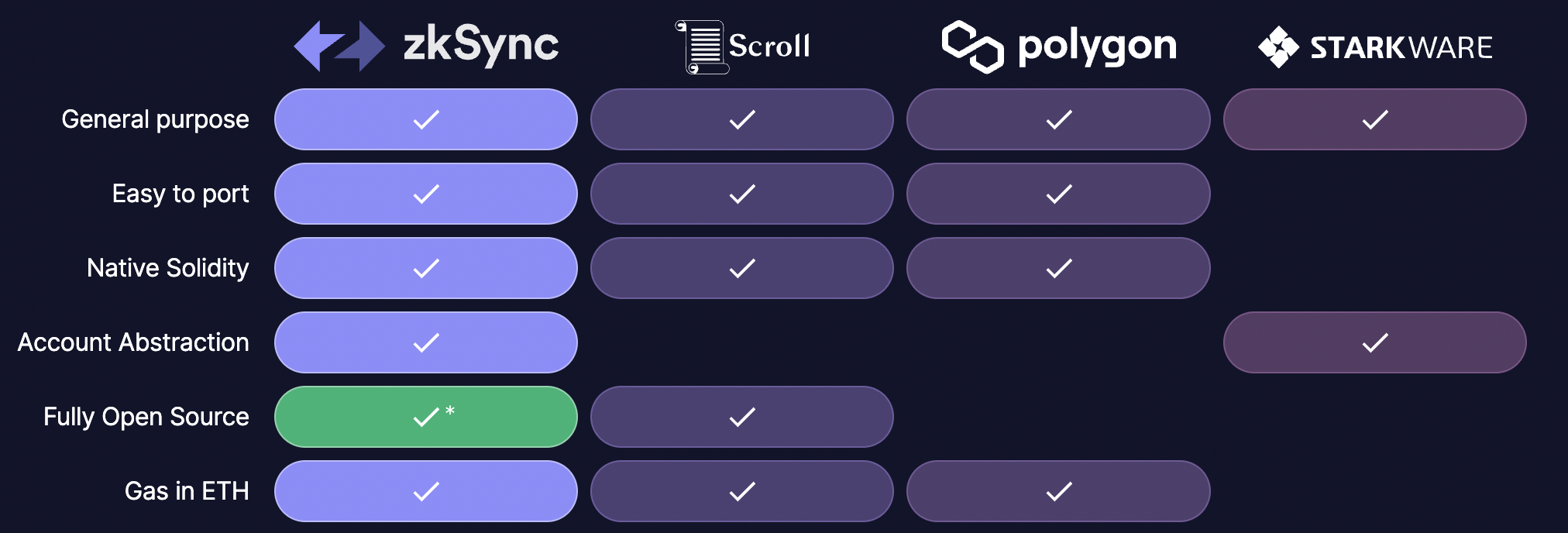The image size is (1568, 533).
Task: Select the zkSync column heading text
Action: click(480, 45)
